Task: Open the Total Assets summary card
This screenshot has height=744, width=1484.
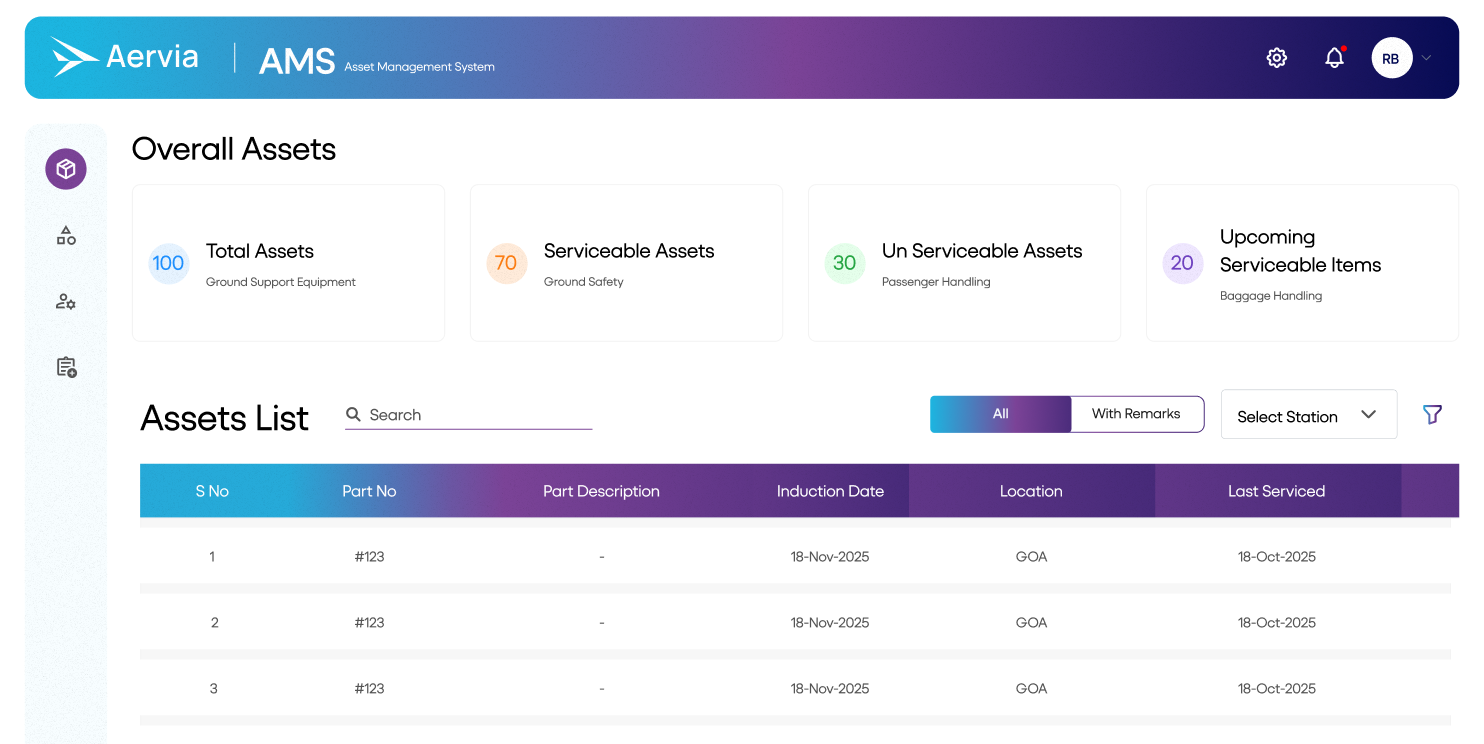Action: pos(288,262)
